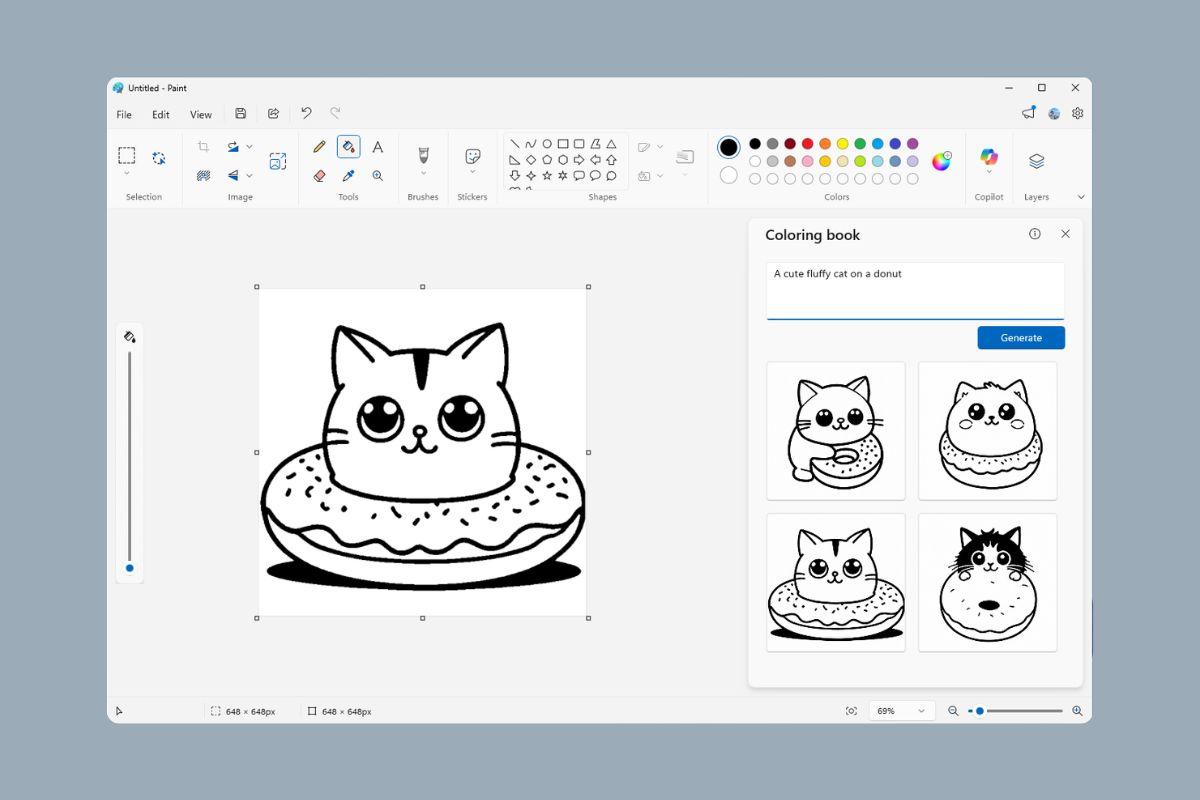The image size is (1200, 800).
Task: Expand the Rotate options dropdown
Action: coord(249,147)
